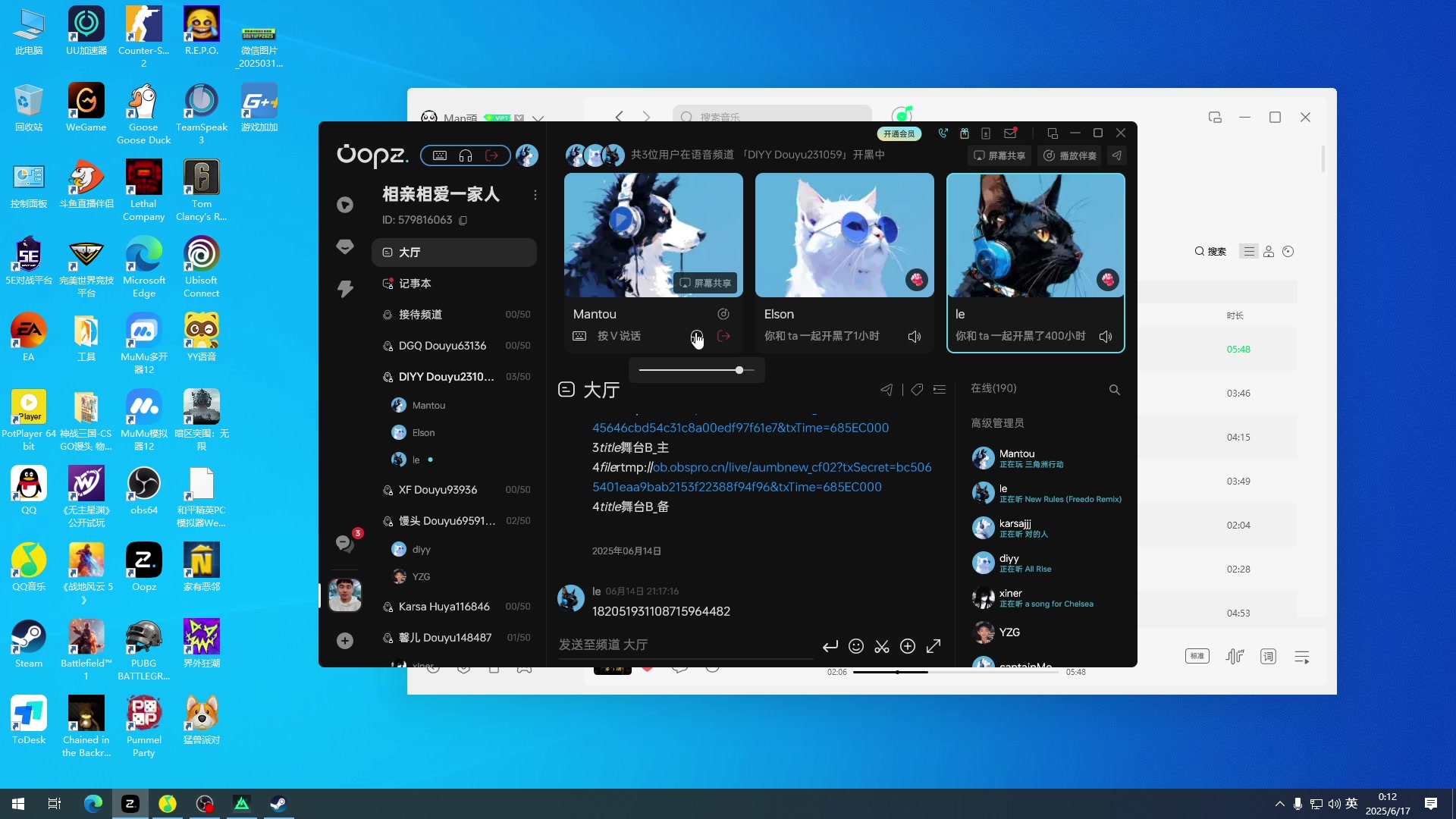This screenshot has width=1456, height=819.
Task: Click the play-circle icon in Oopz left rail
Action: coord(345,205)
